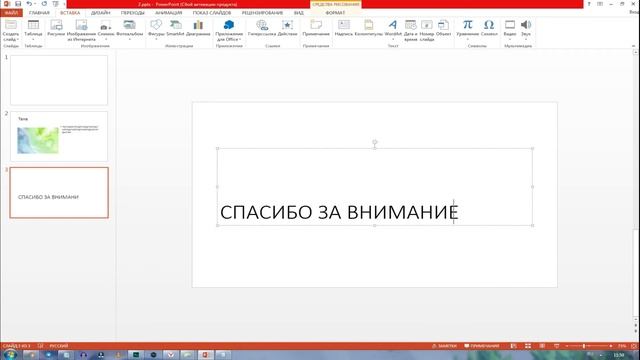Click the Help question mark button
The width and height of the screenshot is (640, 360).
(x=589, y=4)
